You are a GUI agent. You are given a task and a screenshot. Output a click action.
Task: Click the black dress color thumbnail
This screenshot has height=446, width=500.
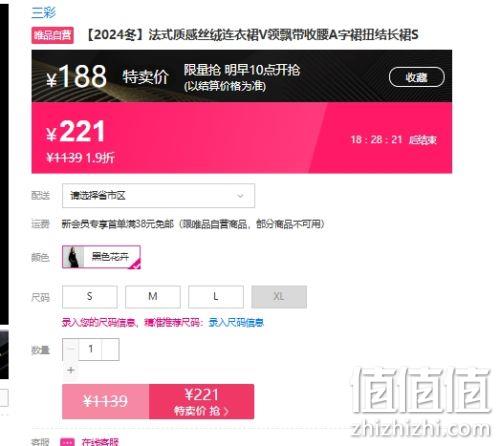[x=73, y=257]
